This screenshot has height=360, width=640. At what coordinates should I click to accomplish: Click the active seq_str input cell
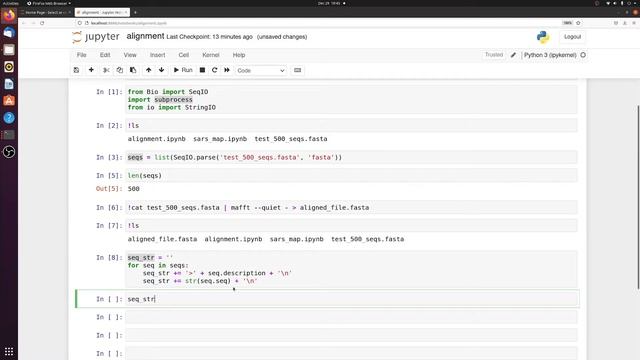coord(351,299)
